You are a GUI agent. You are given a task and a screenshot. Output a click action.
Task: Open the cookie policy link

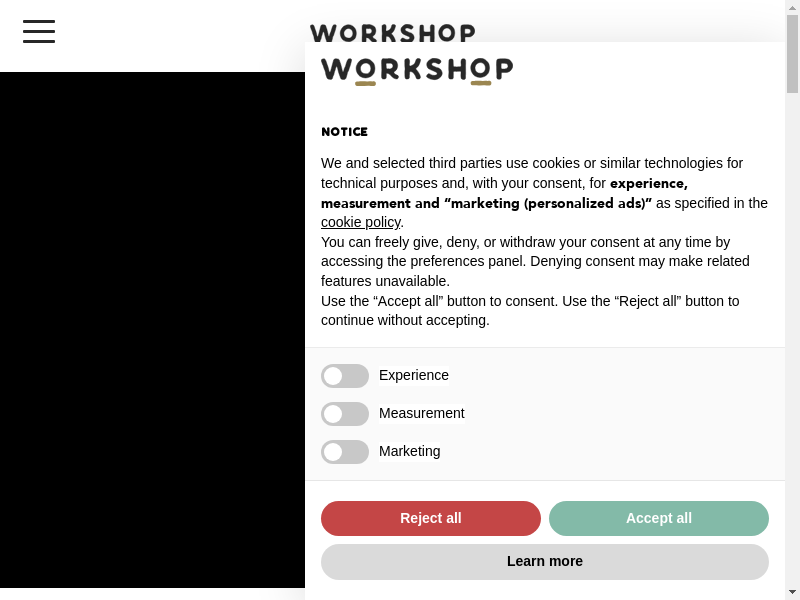pyautogui.click(x=360, y=222)
